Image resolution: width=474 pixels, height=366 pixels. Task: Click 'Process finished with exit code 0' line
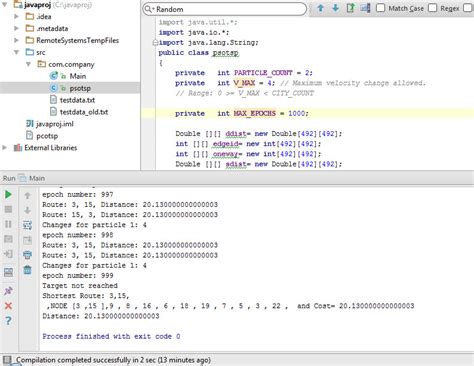(x=111, y=336)
